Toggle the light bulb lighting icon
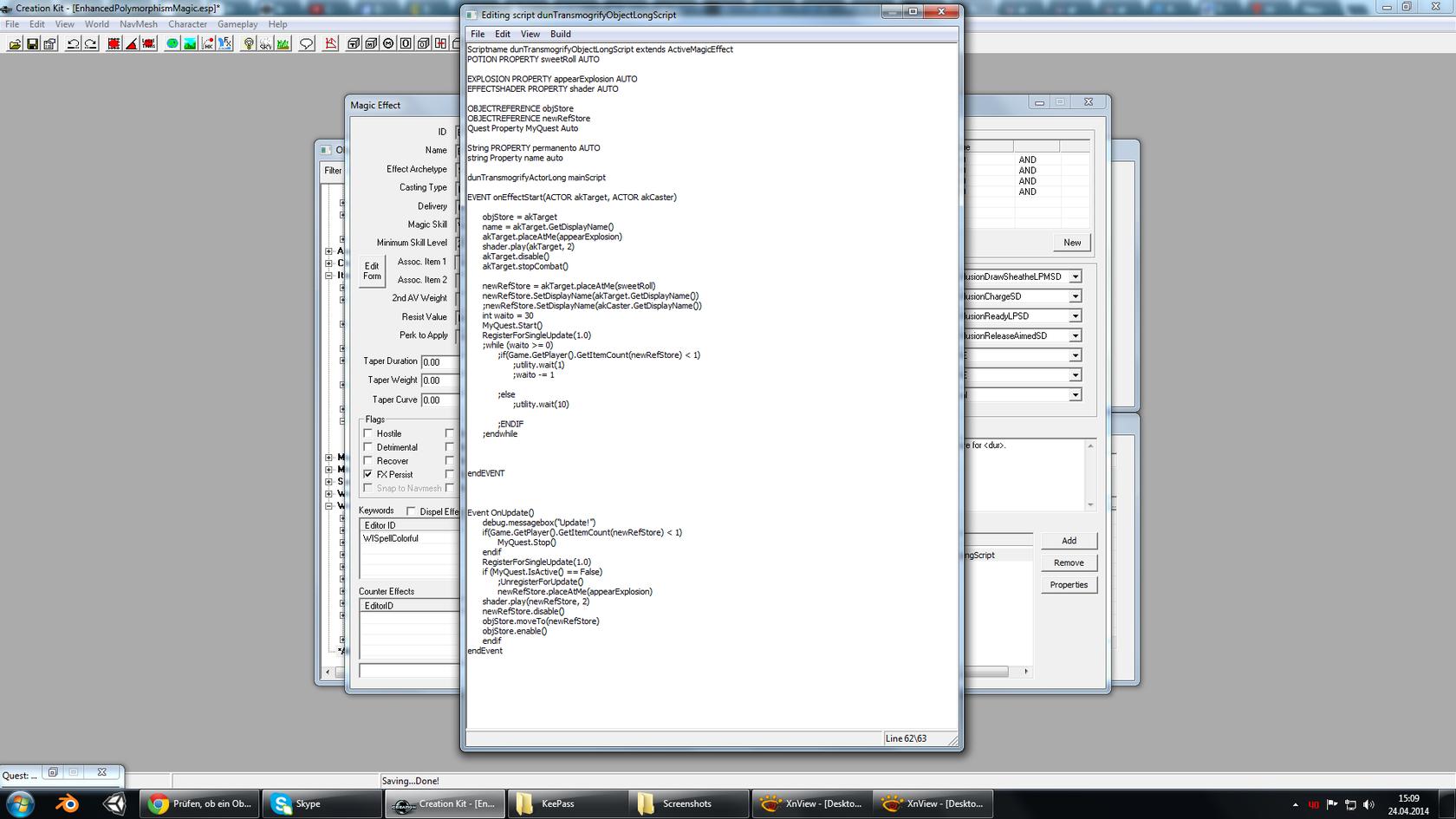This screenshot has height=819, width=1456. (x=249, y=43)
